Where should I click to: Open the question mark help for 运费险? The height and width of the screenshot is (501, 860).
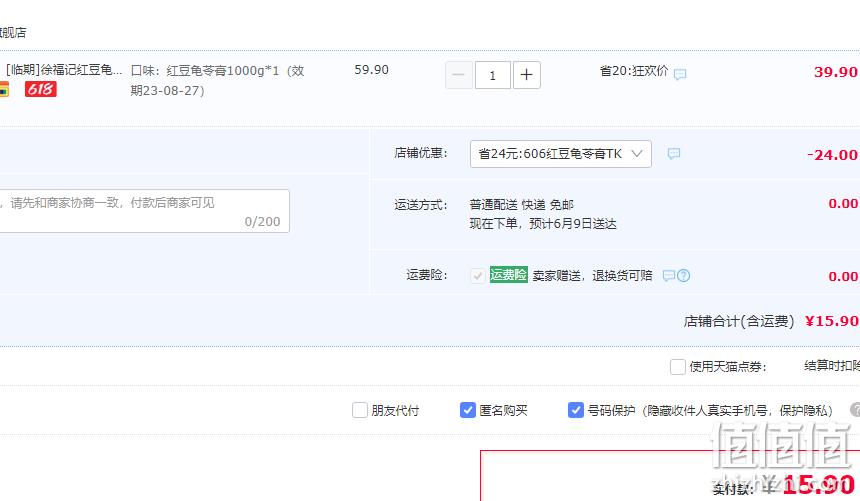pyautogui.click(x=683, y=275)
